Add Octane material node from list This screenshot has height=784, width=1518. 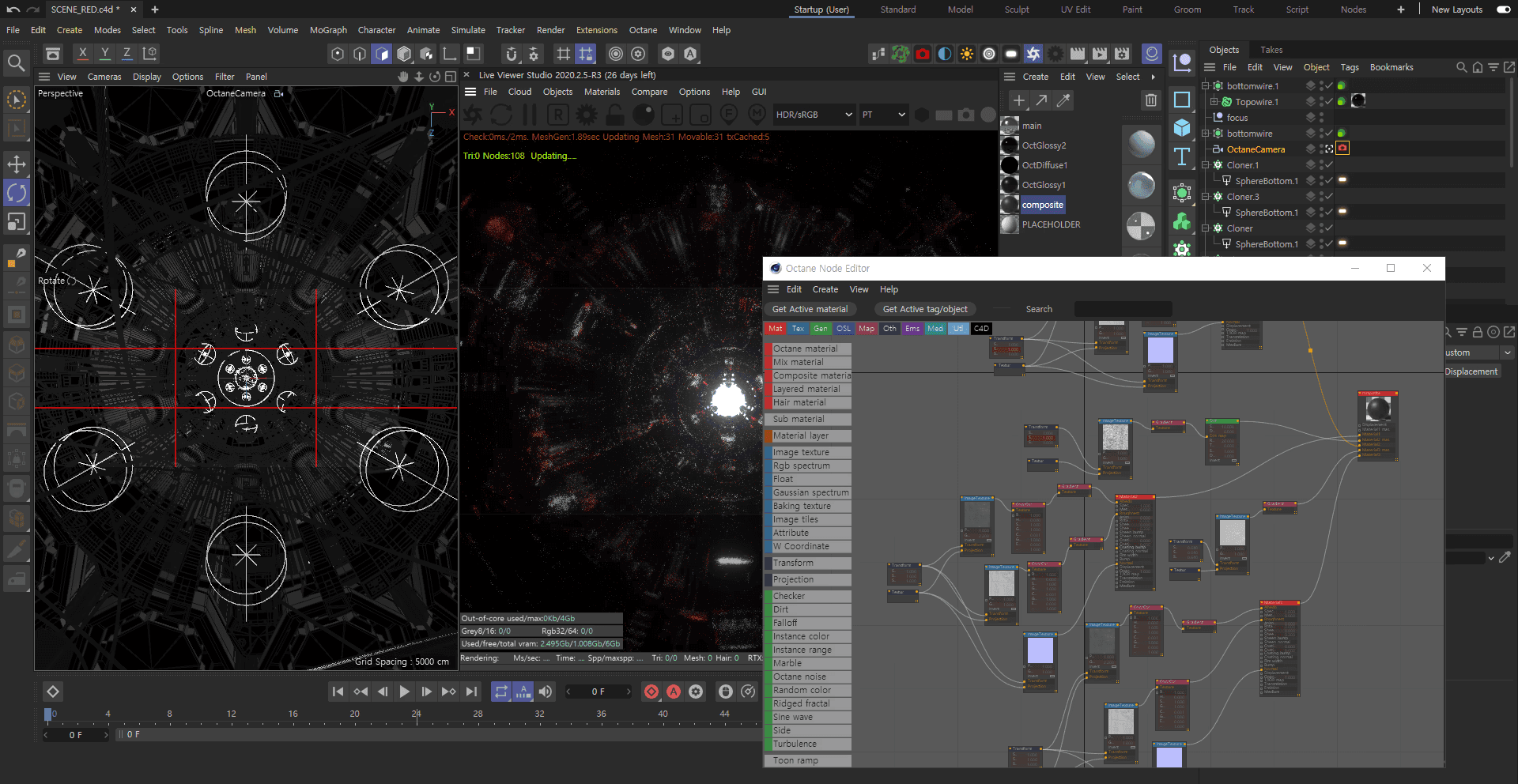point(808,349)
